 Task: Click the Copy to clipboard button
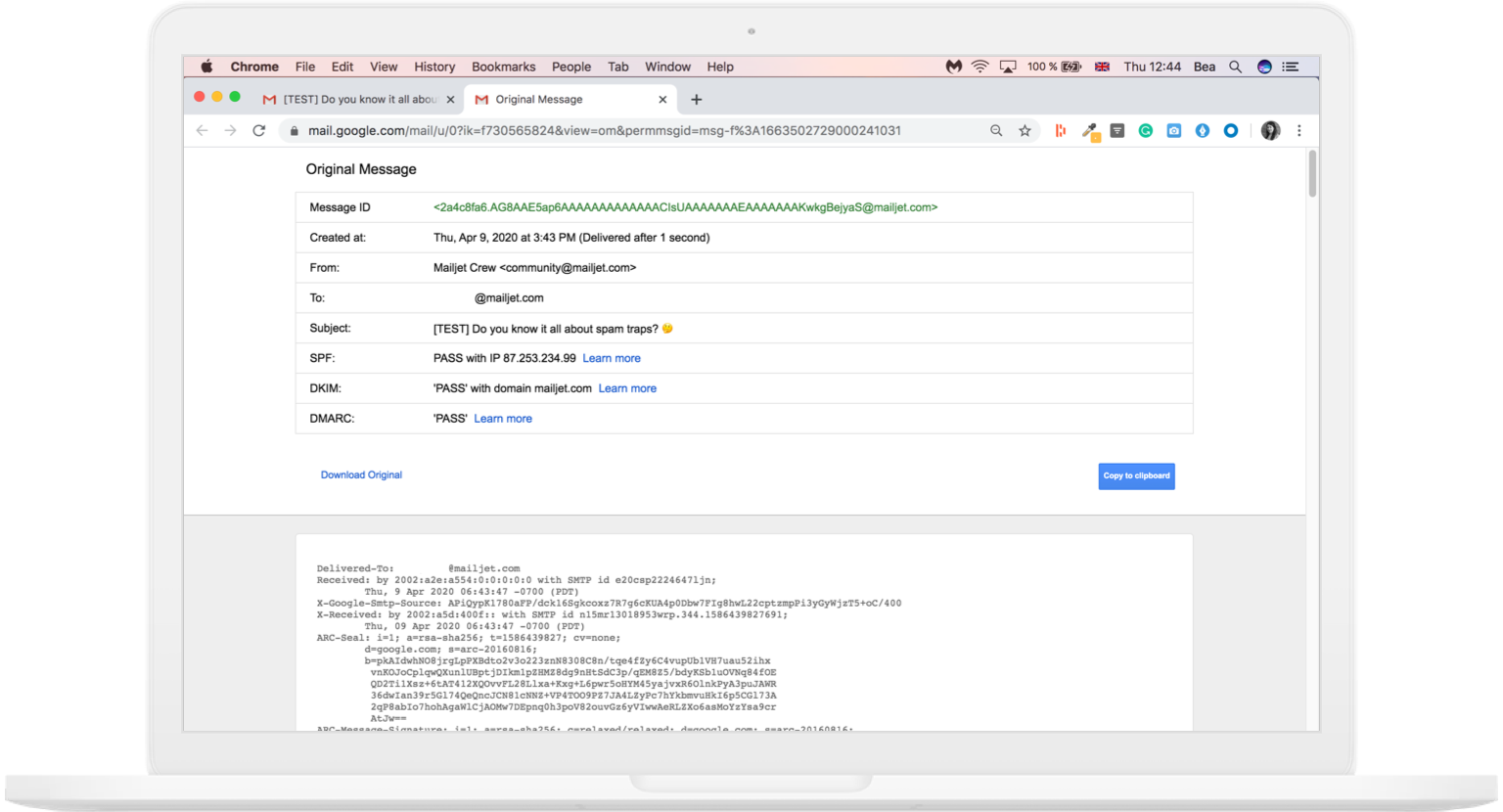[1136, 476]
